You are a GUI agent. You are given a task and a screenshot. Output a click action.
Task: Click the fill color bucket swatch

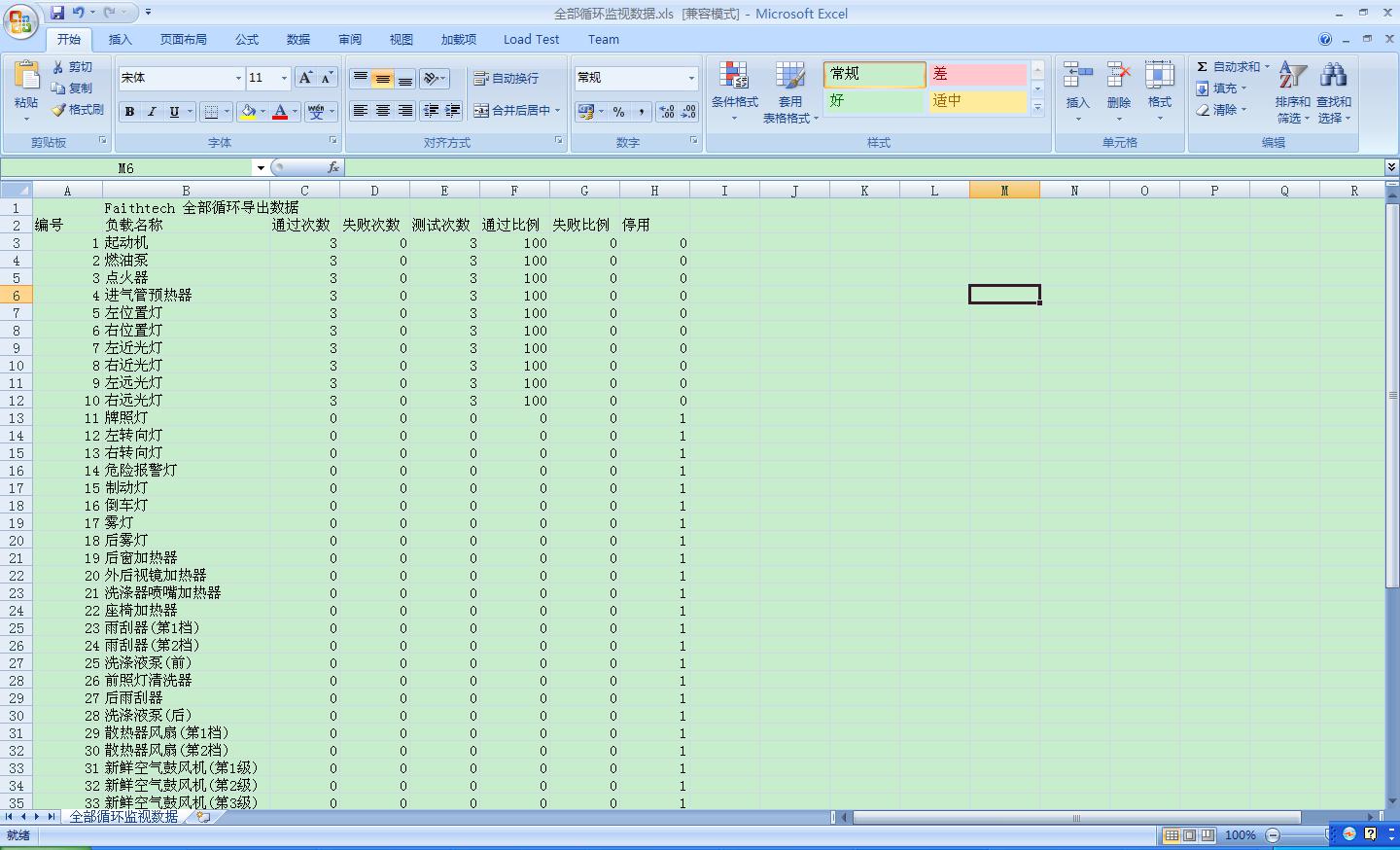(x=249, y=112)
